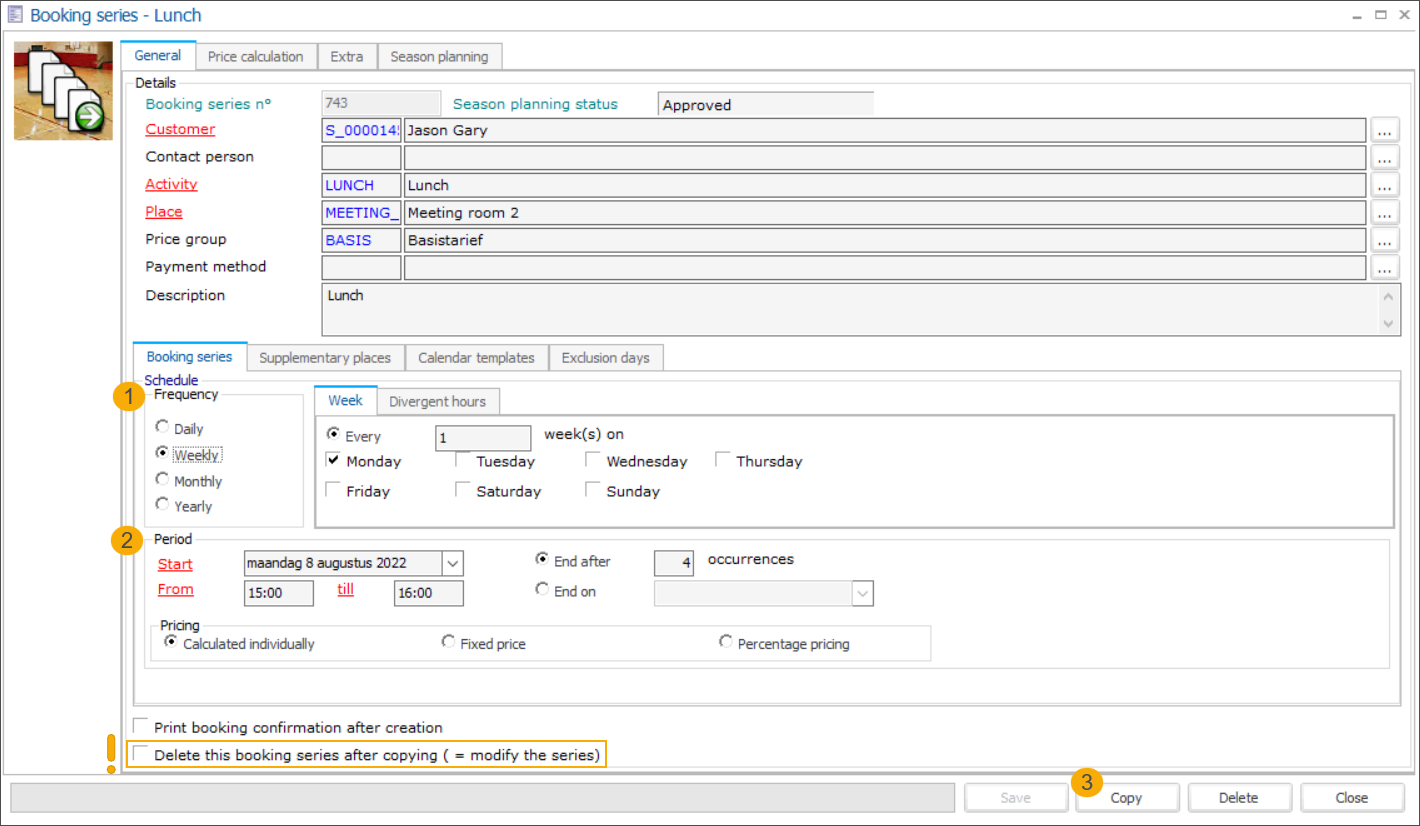
Task: Tick Delete this booking series after copying
Action: click(x=141, y=754)
